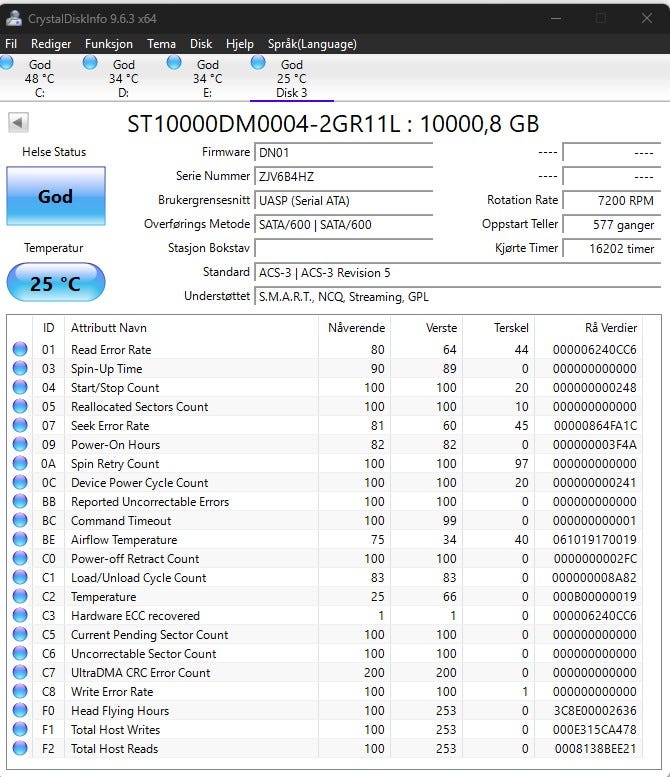
Task: Click the CrystalDiskInfo app icon in title bar
Action: click(x=13, y=18)
